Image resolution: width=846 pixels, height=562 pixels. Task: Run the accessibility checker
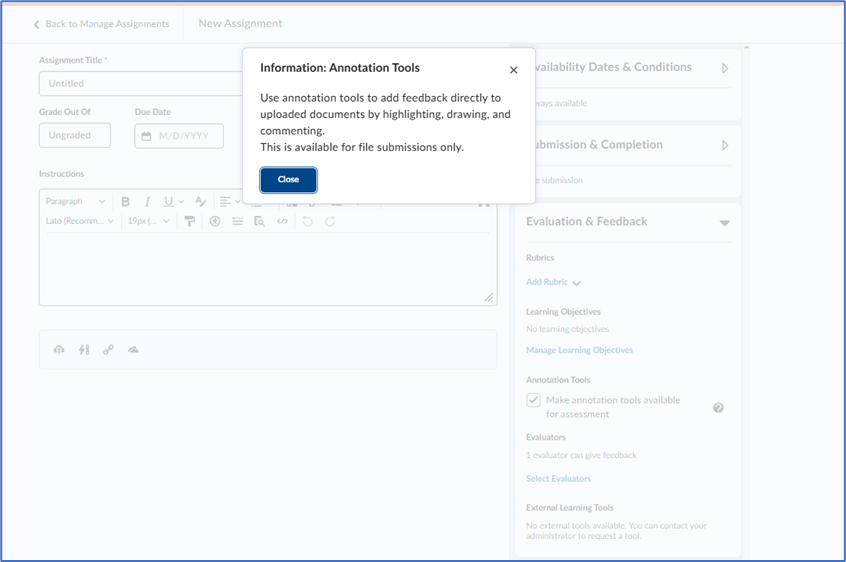(215, 221)
